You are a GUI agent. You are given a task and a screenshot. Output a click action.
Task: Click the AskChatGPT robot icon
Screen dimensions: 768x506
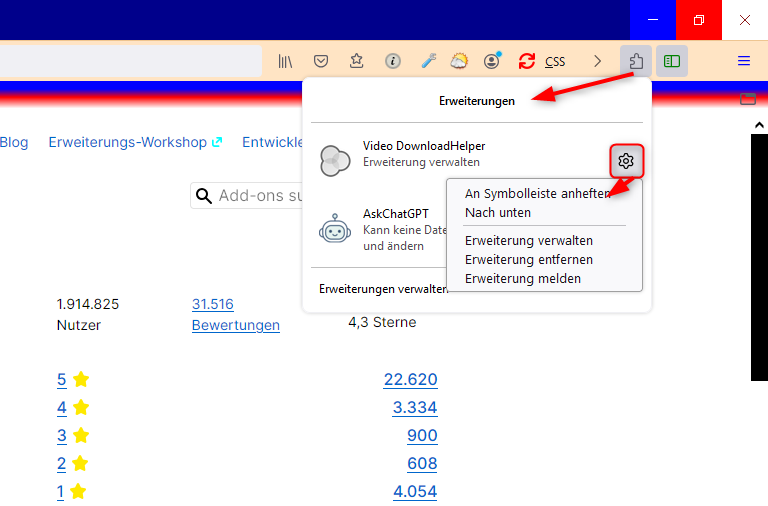[x=335, y=228]
